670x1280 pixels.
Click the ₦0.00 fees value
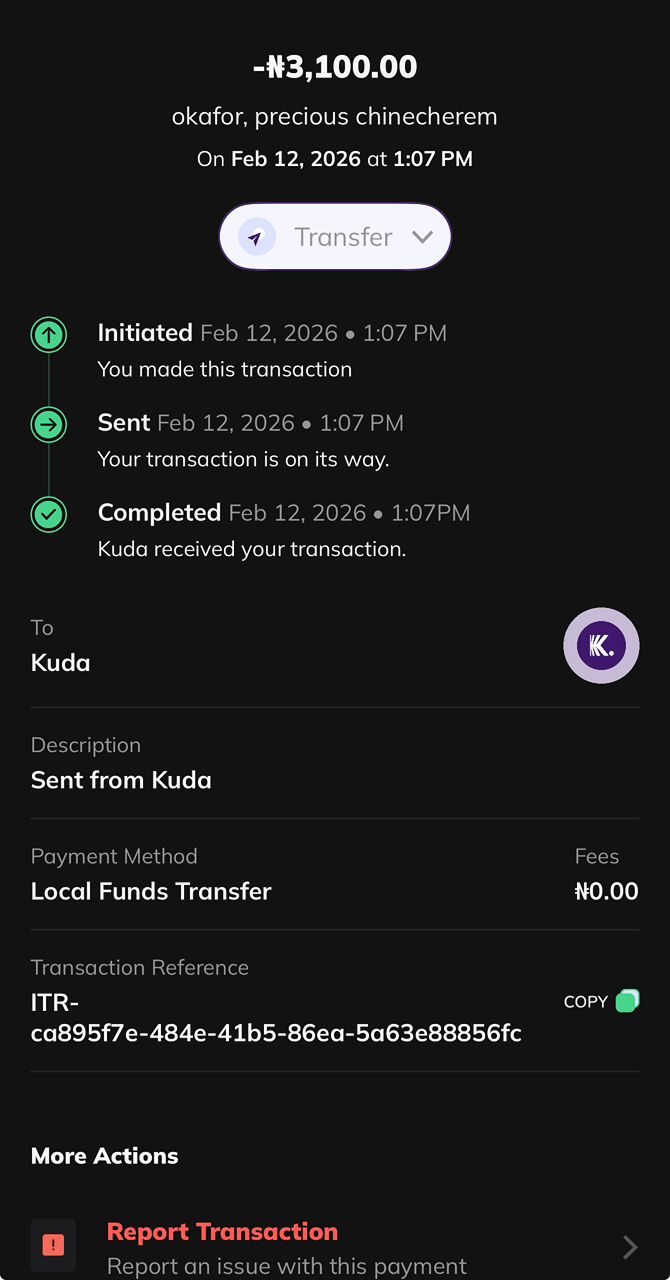coord(606,891)
